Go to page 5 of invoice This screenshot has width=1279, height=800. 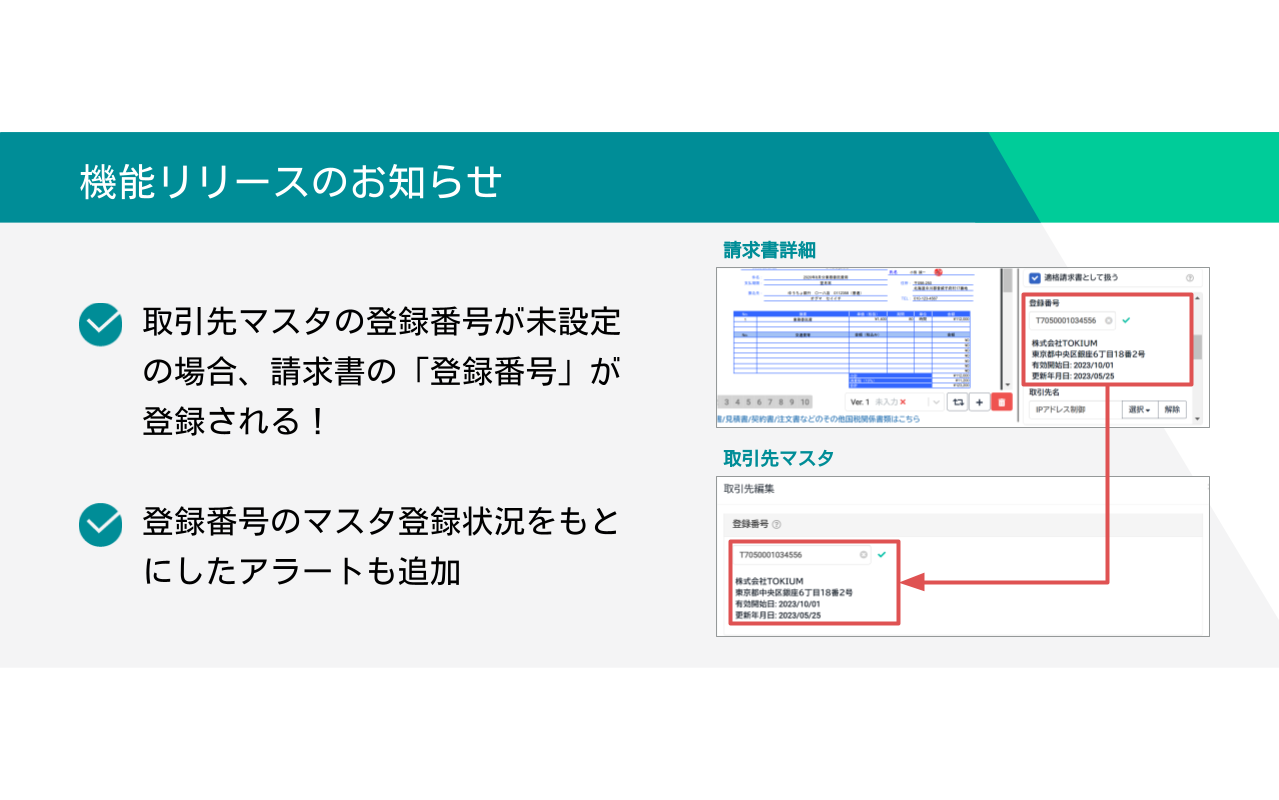(748, 401)
